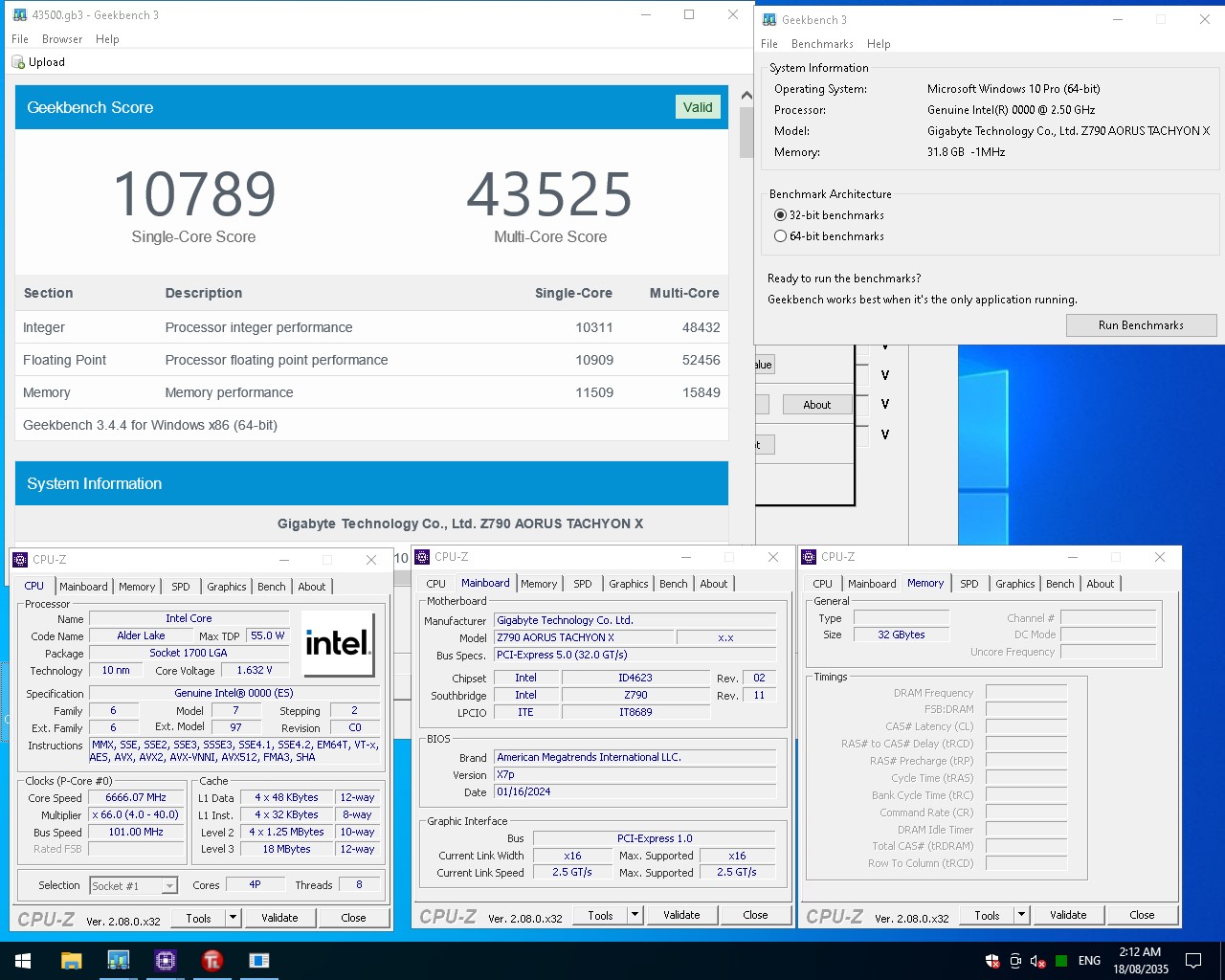Switch to SPD tab in middle CPU-Z
The width and height of the screenshot is (1225, 980).
tap(583, 584)
